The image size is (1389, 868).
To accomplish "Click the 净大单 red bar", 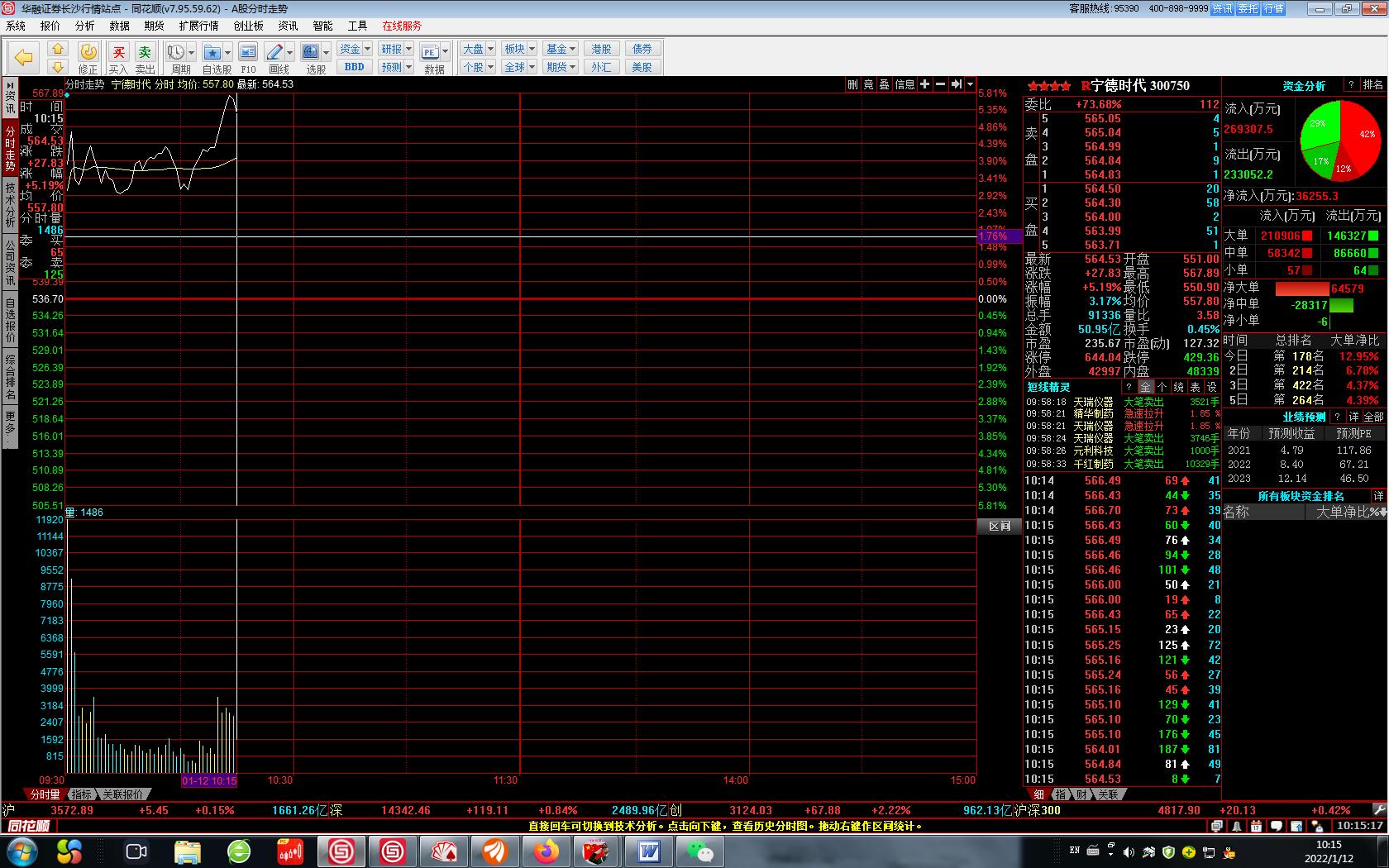I will pos(1303,289).
